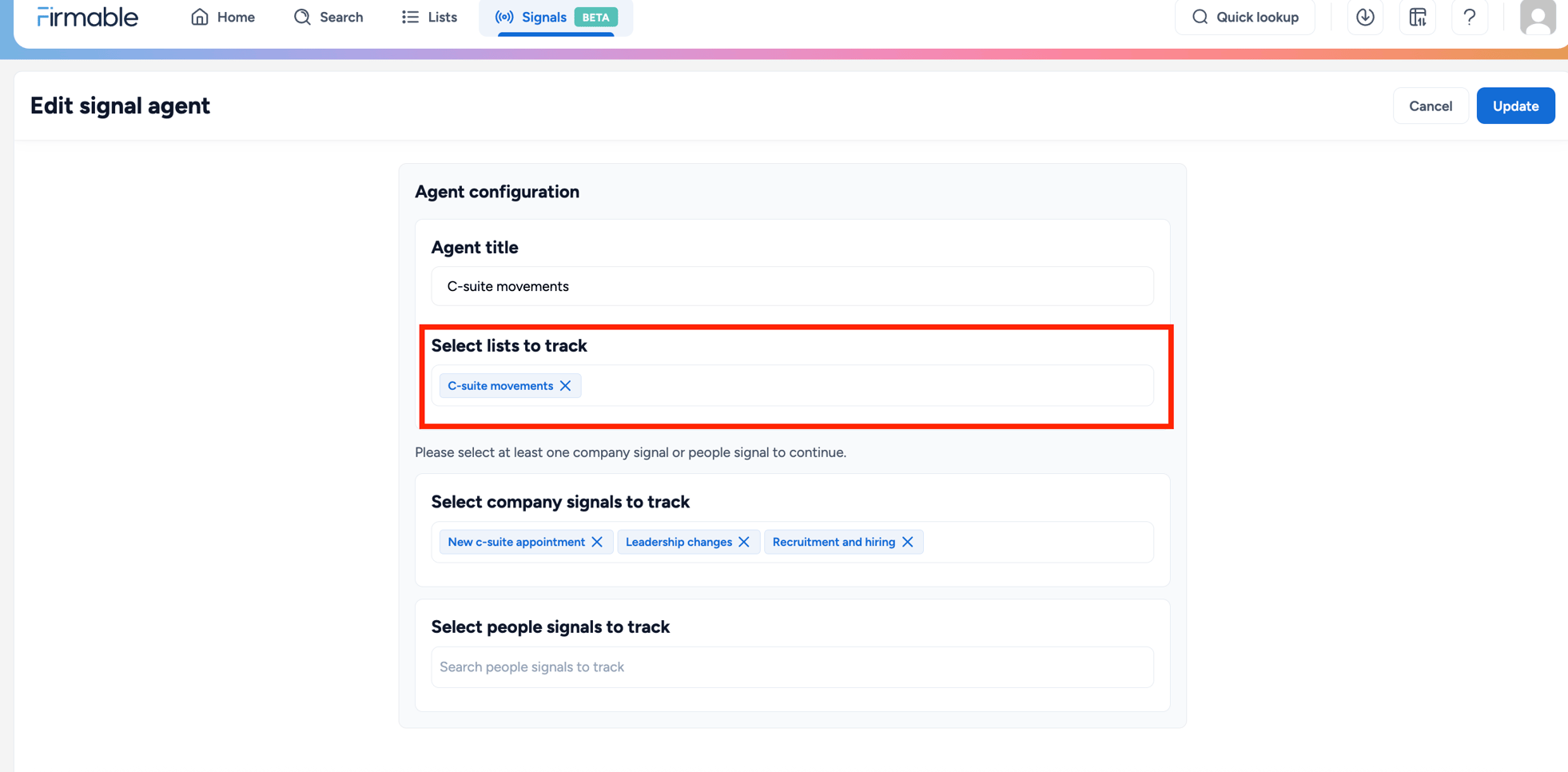Open Quick lookup
Screen dimensions: 1568x772
click(x=1244, y=17)
